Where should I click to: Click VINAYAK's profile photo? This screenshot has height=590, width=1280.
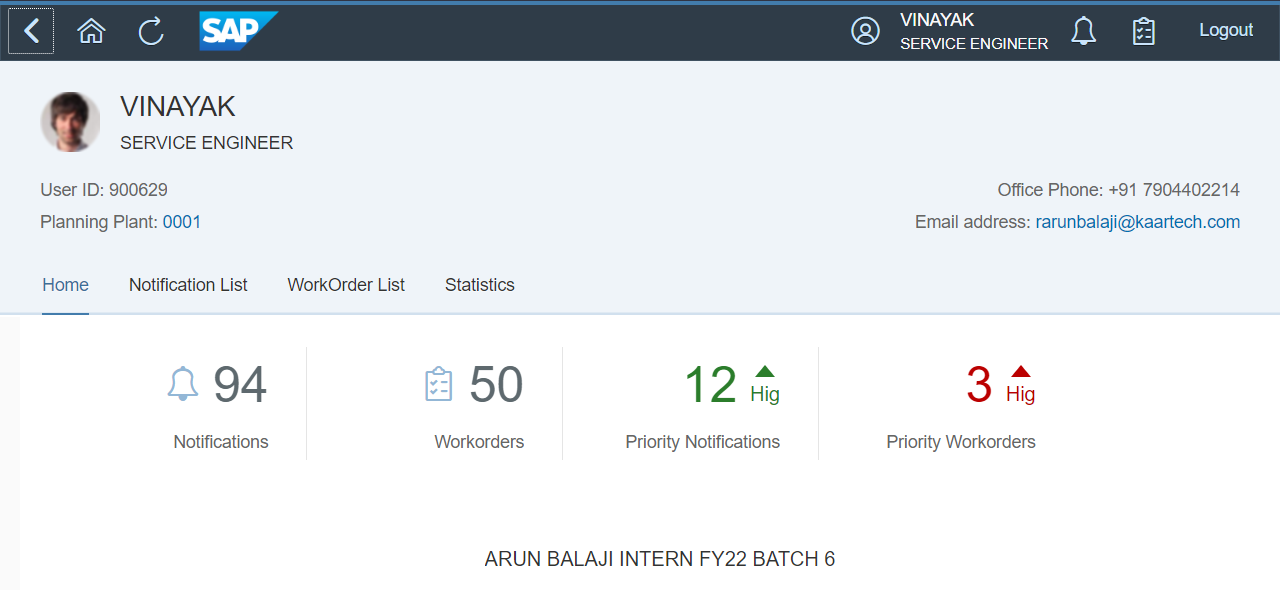coord(70,121)
